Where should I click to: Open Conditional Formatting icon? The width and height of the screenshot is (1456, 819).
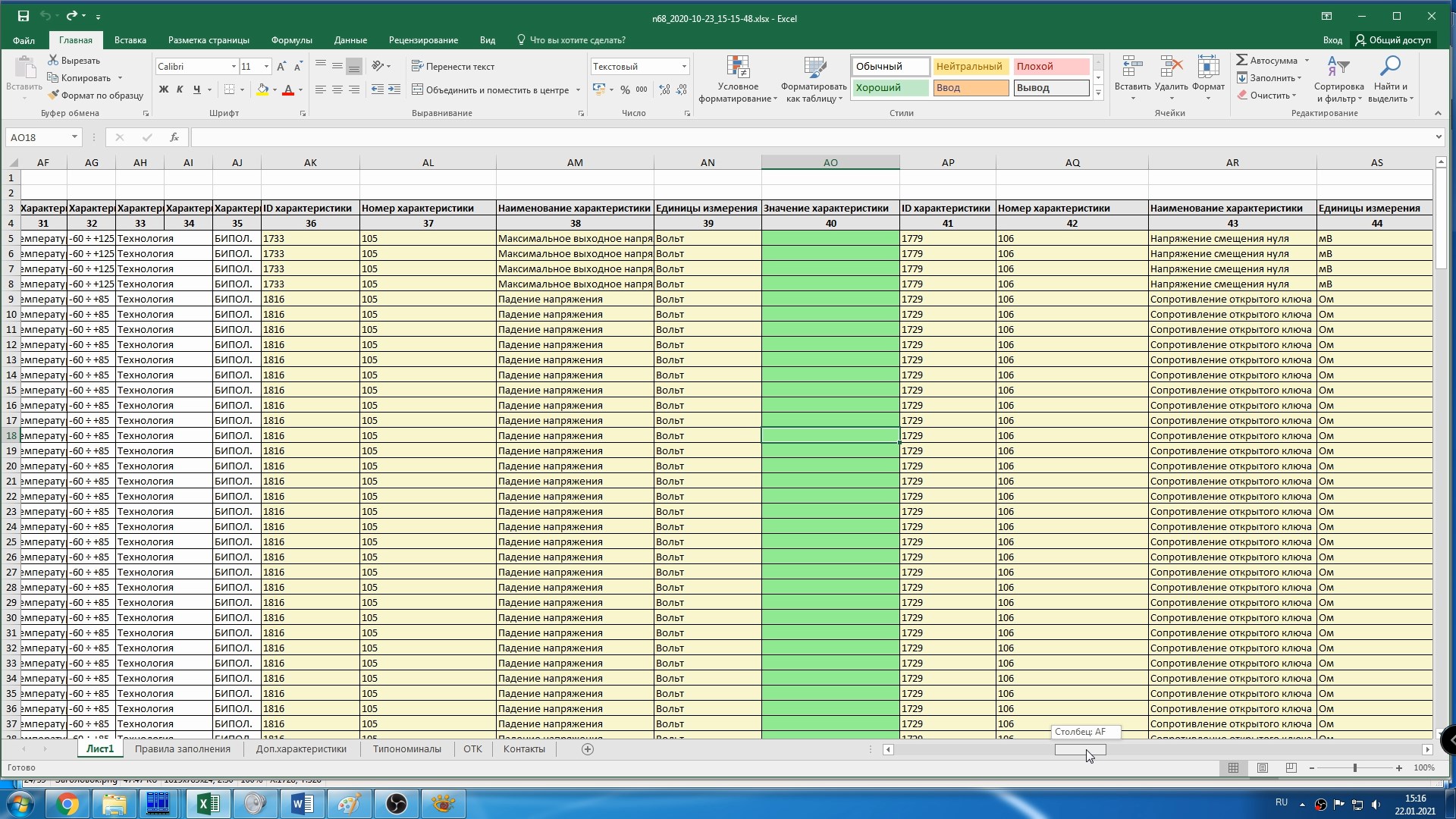coord(737,68)
